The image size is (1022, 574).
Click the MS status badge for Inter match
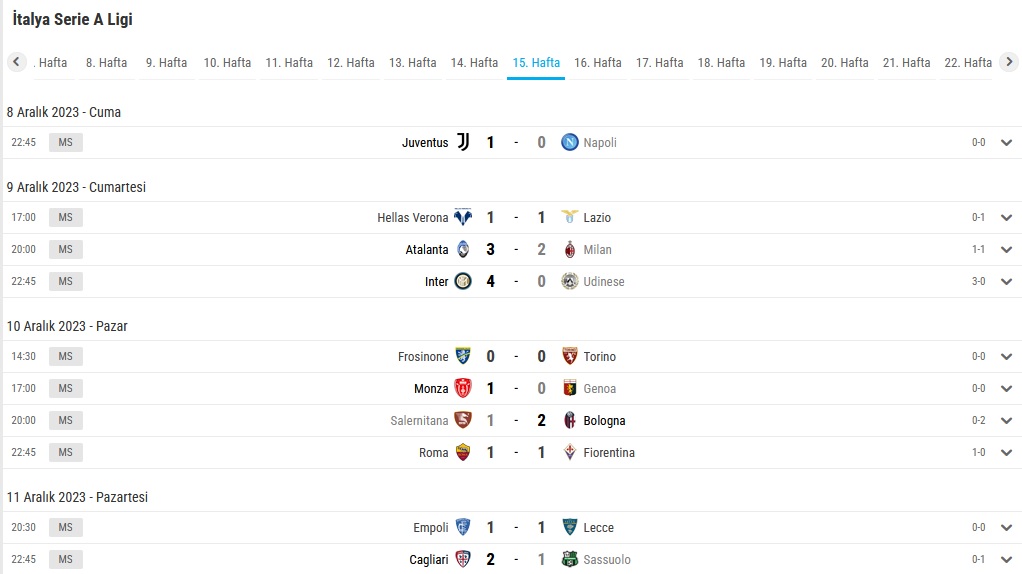pyautogui.click(x=66, y=281)
